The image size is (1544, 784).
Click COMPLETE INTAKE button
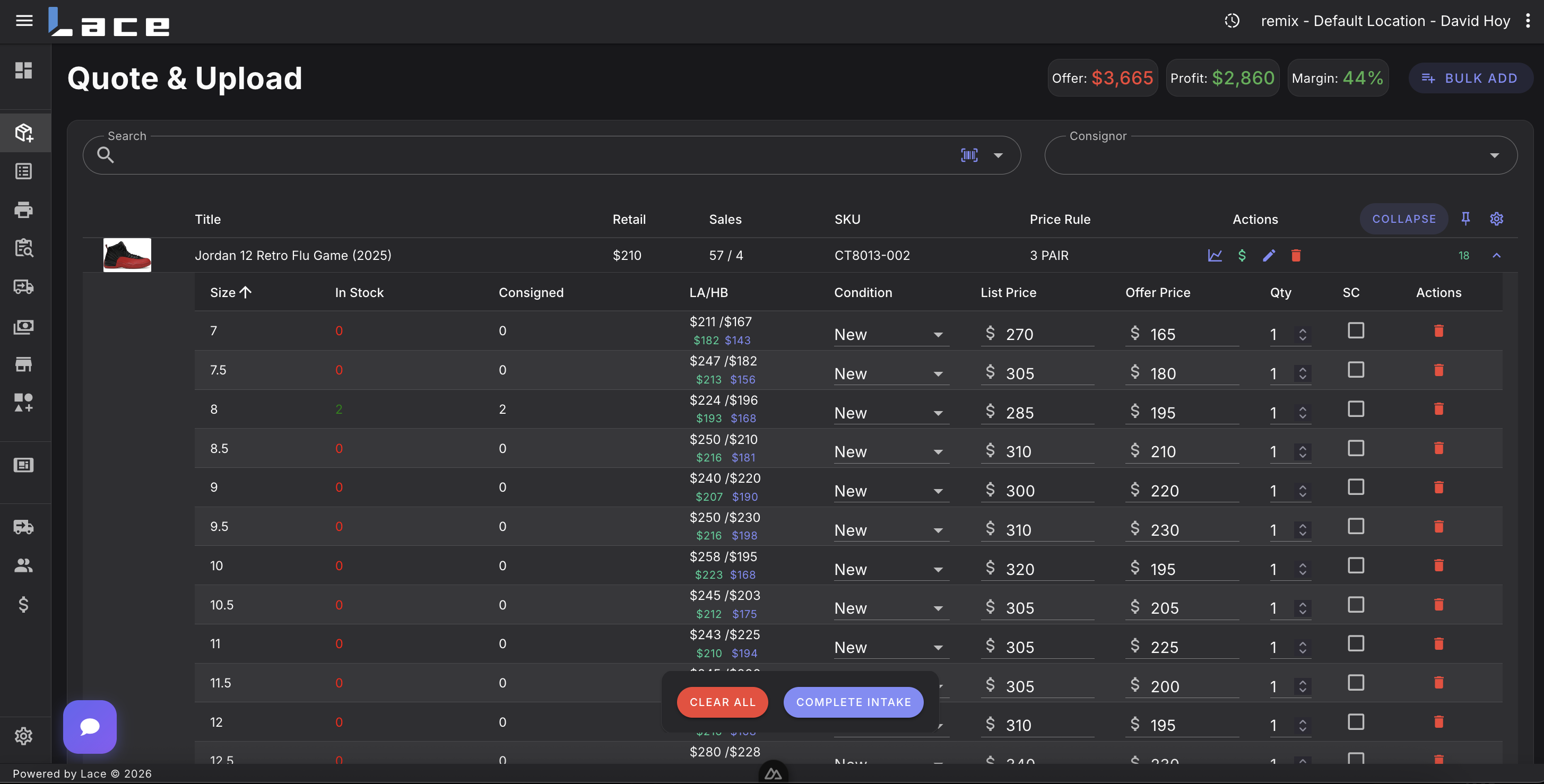[x=854, y=702]
